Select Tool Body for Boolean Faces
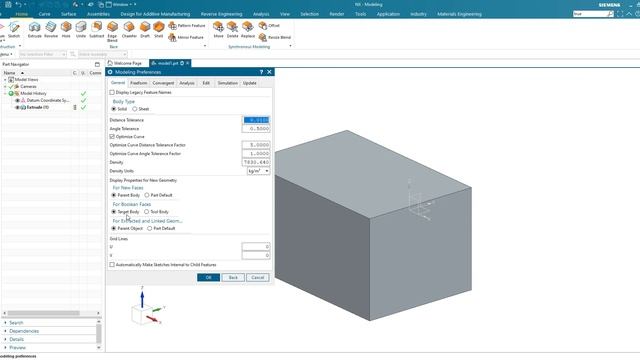This screenshot has height=360, width=640. tap(146, 212)
